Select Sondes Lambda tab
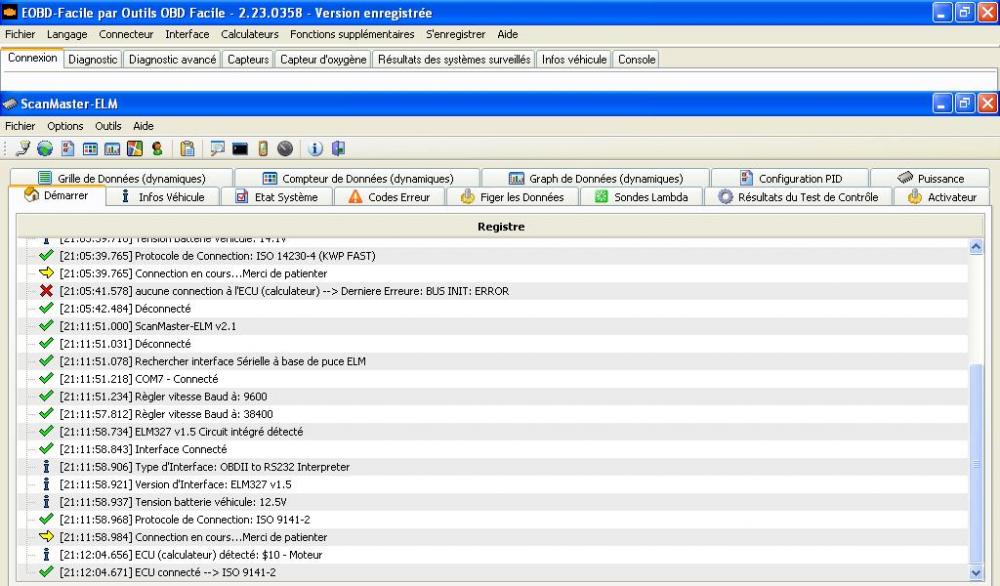The height and width of the screenshot is (586, 1000). [x=641, y=197]
